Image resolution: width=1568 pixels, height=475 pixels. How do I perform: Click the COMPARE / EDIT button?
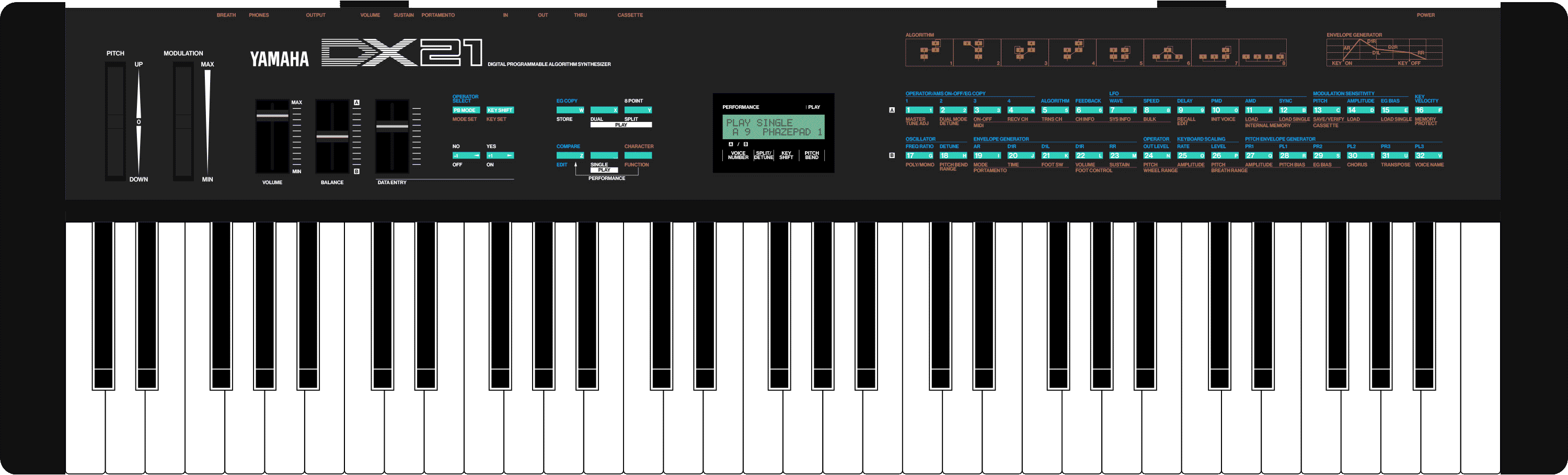[570, 156]
